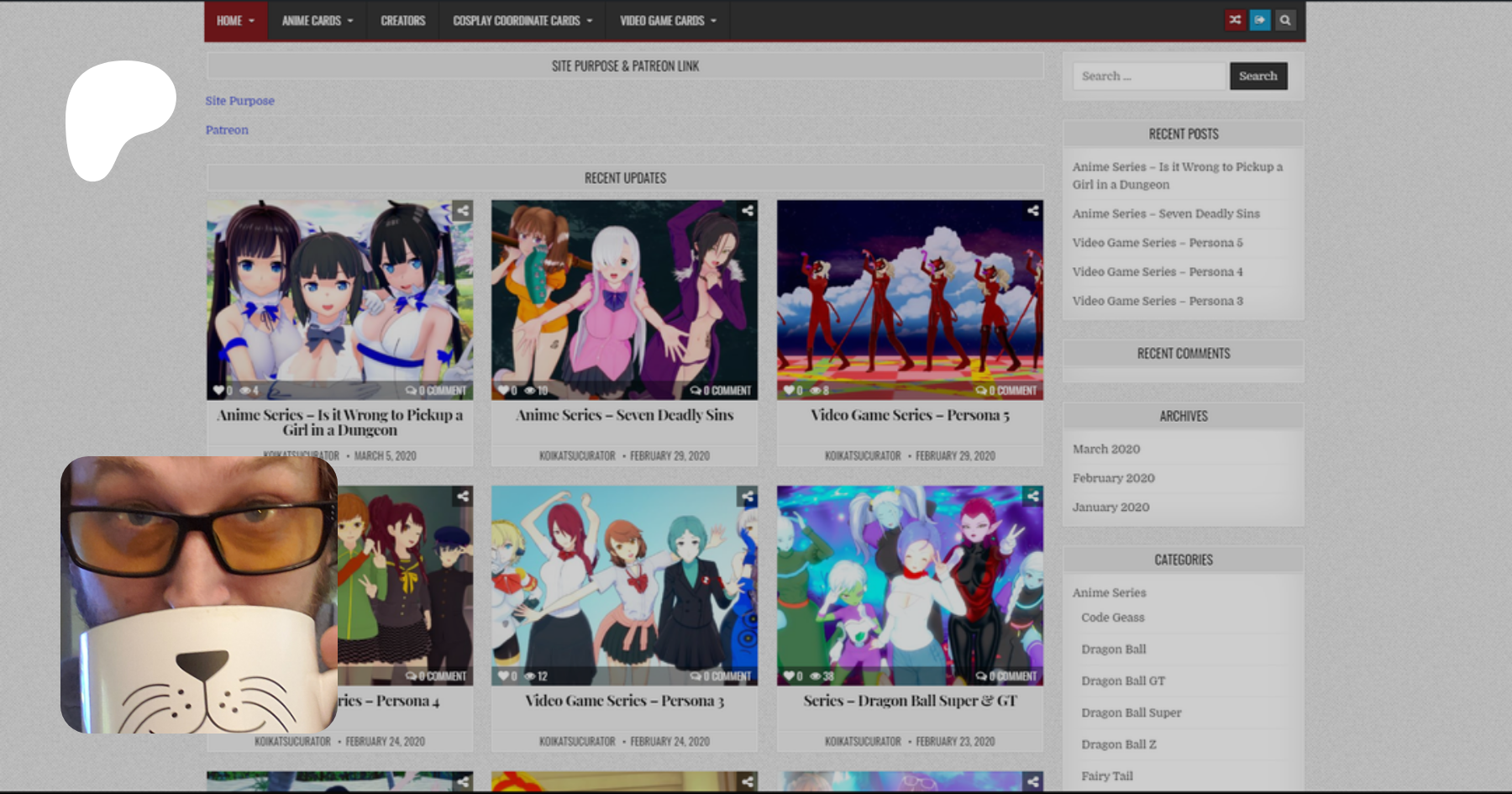Click the blue login icon in navbar
This screenshot has height=794, width=1512.
tap(1259, 20)
